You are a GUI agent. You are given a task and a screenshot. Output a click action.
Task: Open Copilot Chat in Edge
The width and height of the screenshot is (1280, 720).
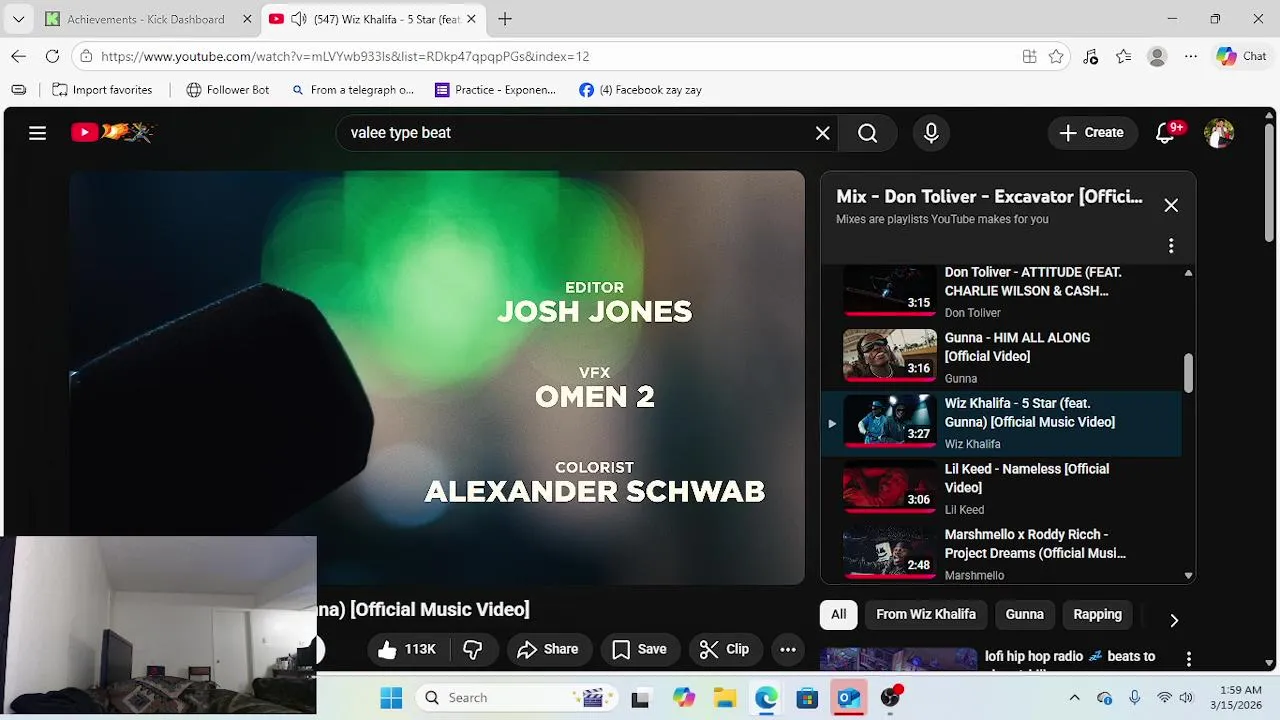tap(1241, 57)
